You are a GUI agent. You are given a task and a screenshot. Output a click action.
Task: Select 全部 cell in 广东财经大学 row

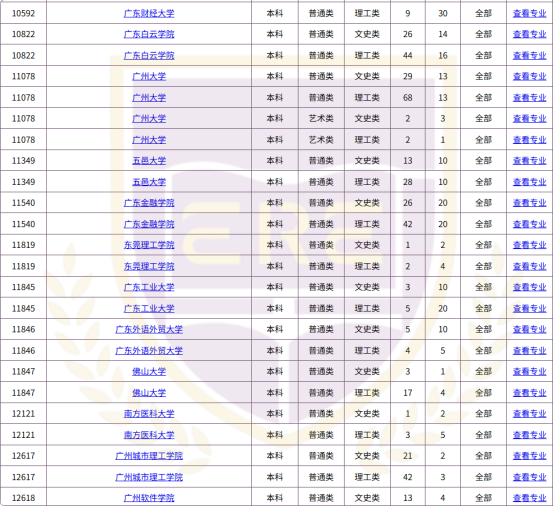tap(483, 13)
